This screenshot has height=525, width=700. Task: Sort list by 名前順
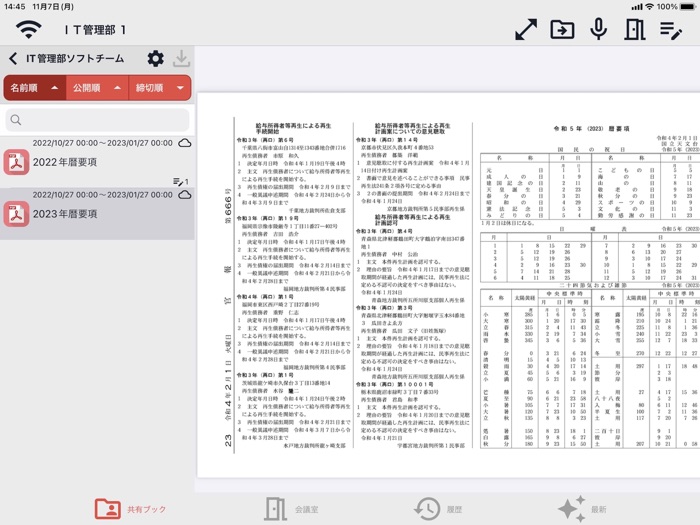click(35, 88)
